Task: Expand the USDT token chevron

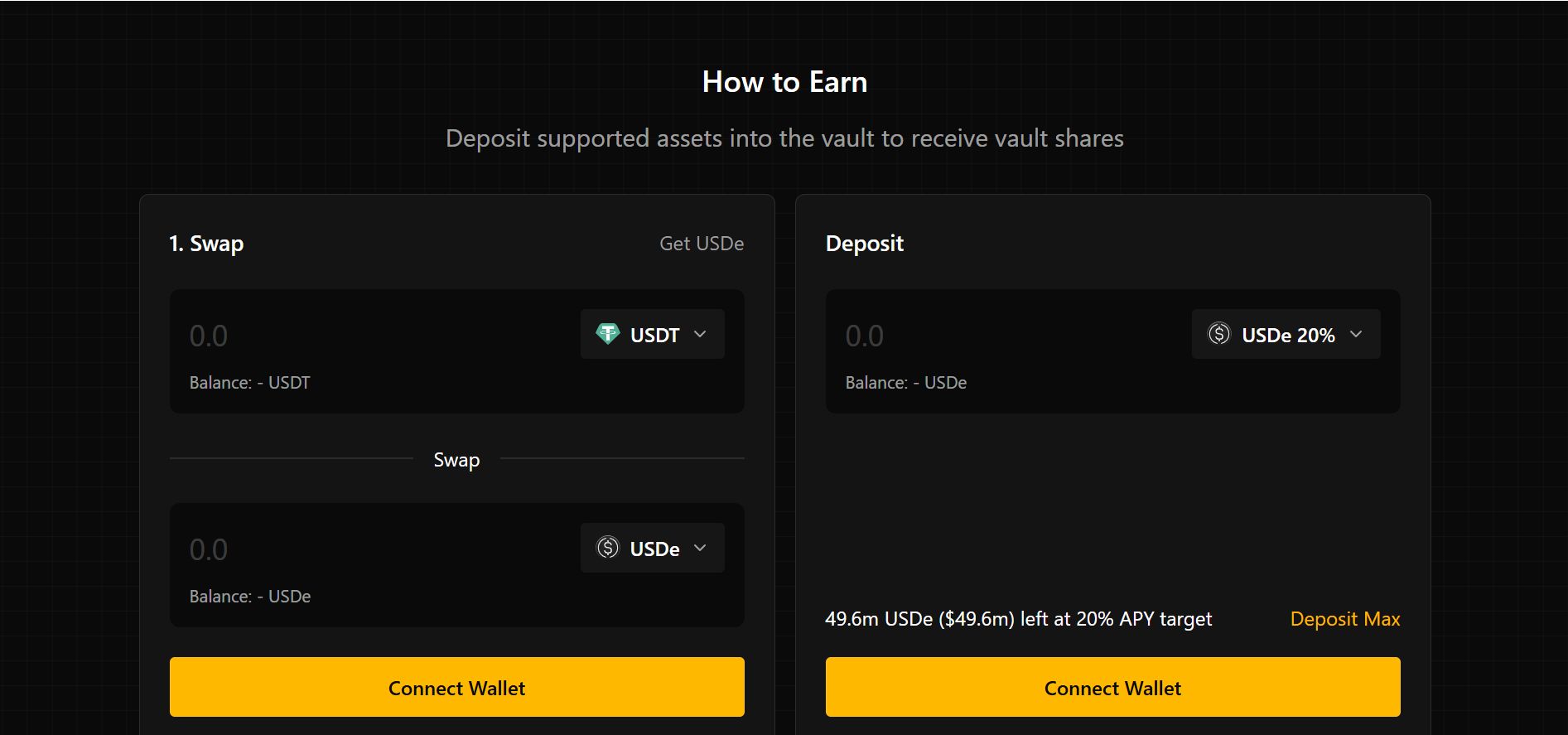Action: 701,334
